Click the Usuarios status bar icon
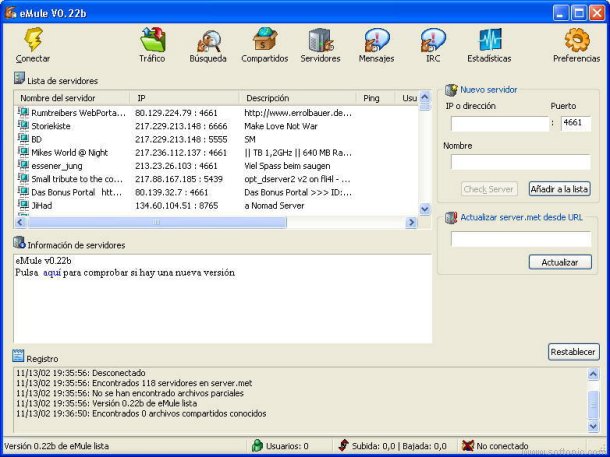The width and height of the screenshot is (610, 457). click(x=257, y=445)
